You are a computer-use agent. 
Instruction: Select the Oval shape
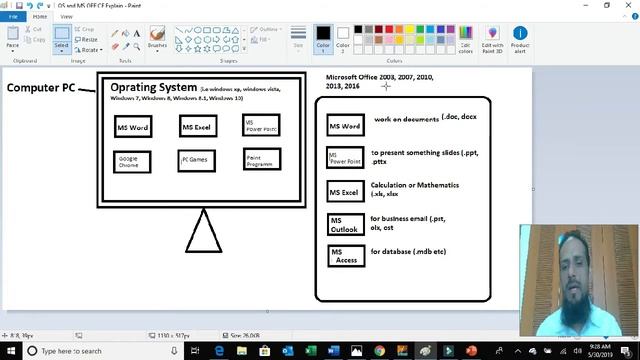click(x=198, y=30)
